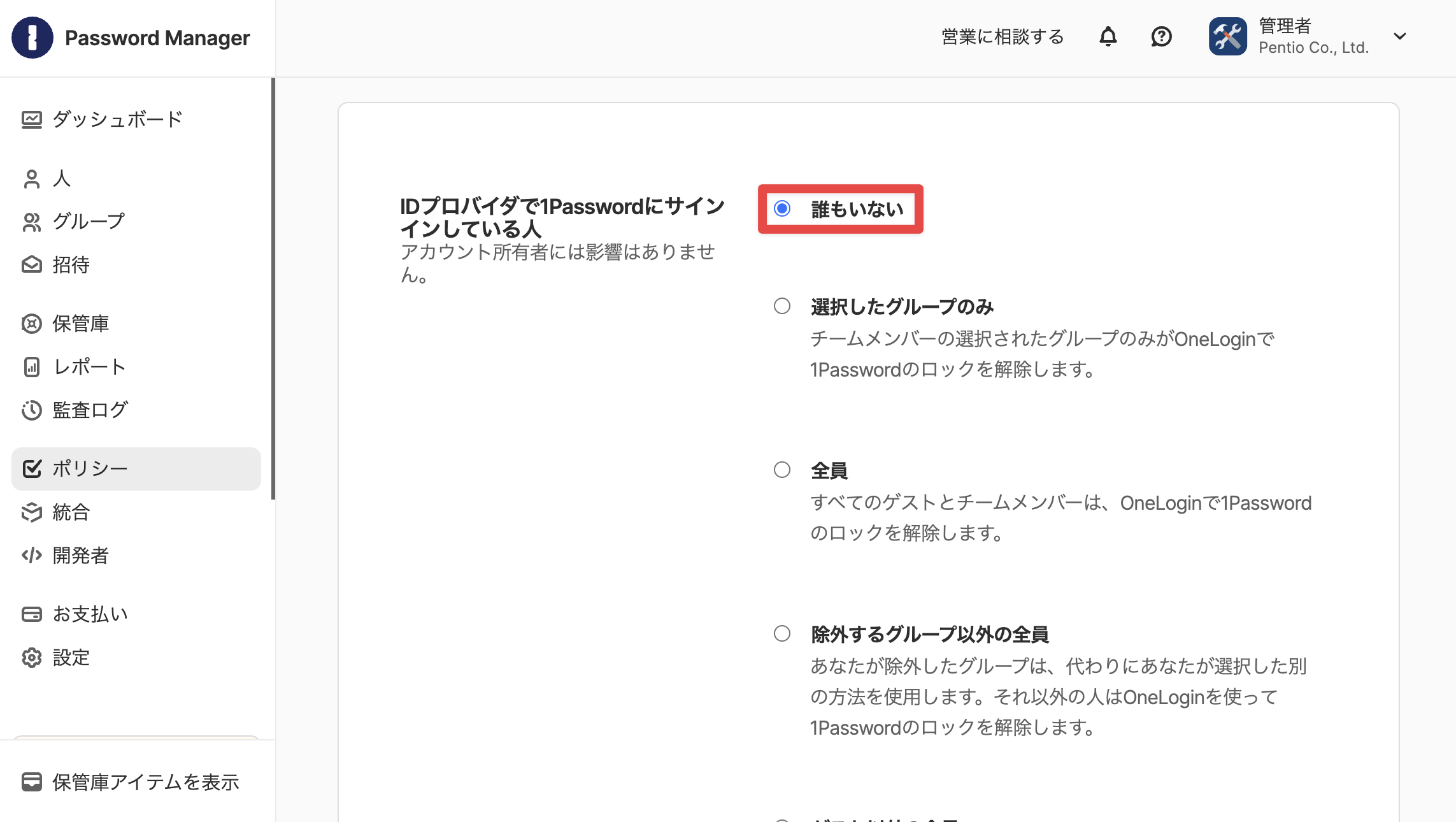
Task: Open the help question mark icon
Action: tap(1161, 37)
